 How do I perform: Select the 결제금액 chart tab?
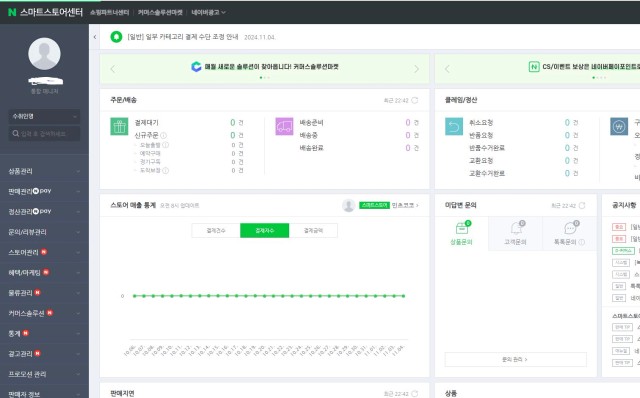[313, 231]
